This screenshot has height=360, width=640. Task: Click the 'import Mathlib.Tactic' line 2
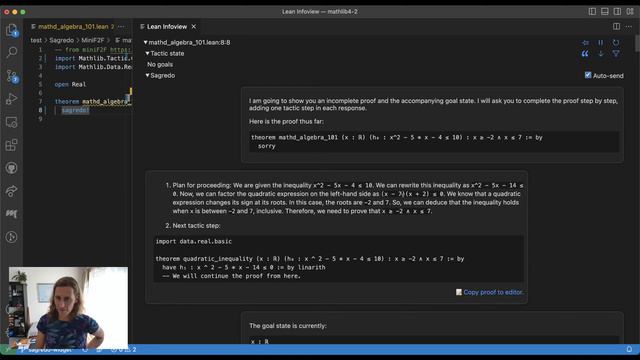pyautogui.click(x=93, y=58)
